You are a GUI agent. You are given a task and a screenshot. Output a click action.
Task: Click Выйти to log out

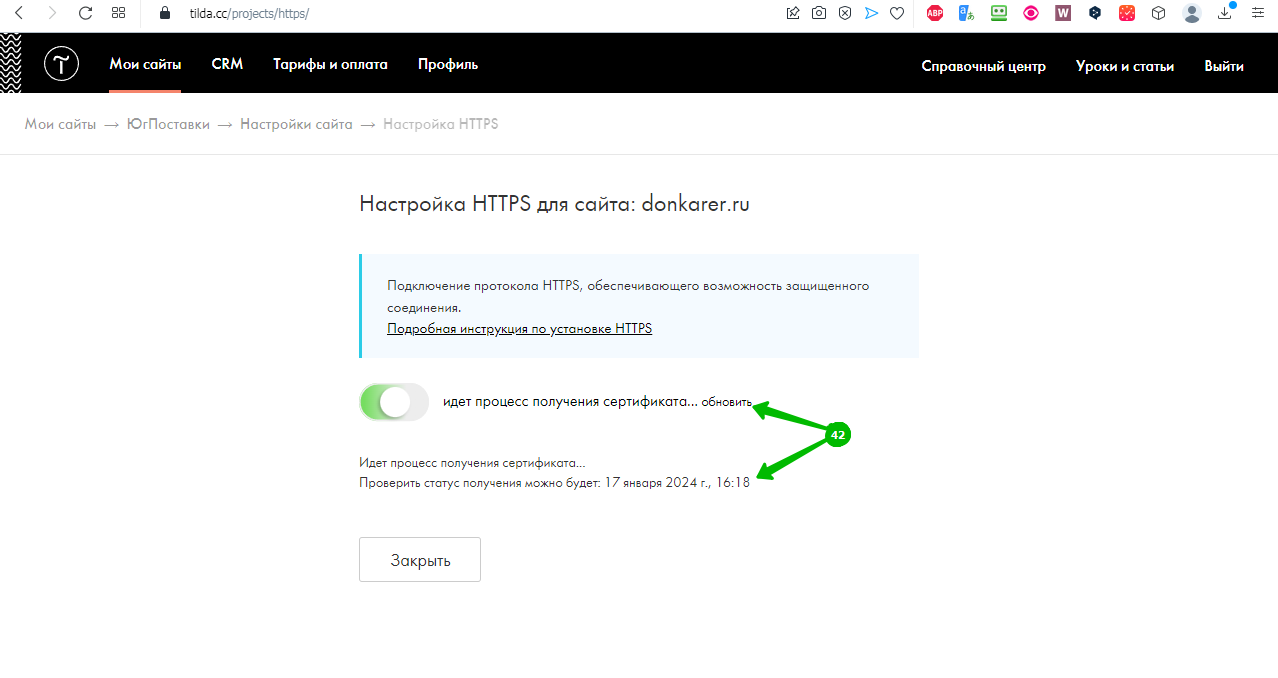(1224, 66)
